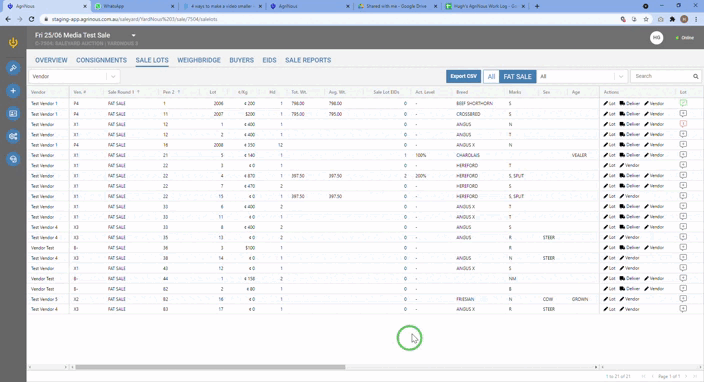The width and height of the screenshot is (704, 382).
Task: Switch to the Consignments tab
Action: pos(101,60)
